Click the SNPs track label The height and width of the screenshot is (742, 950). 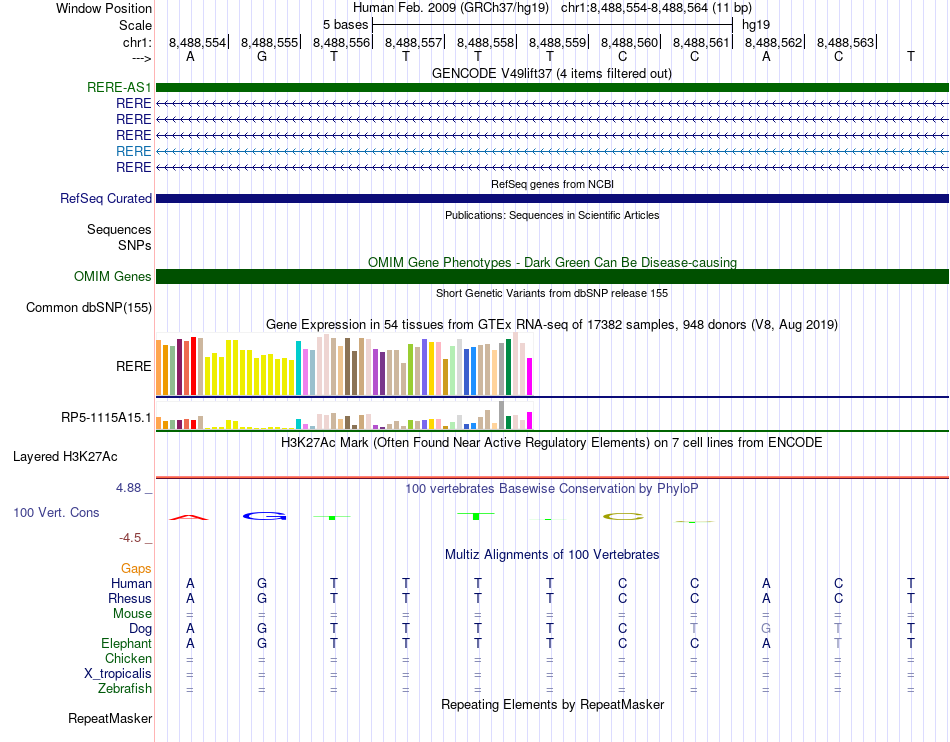[x=135, y=245]
